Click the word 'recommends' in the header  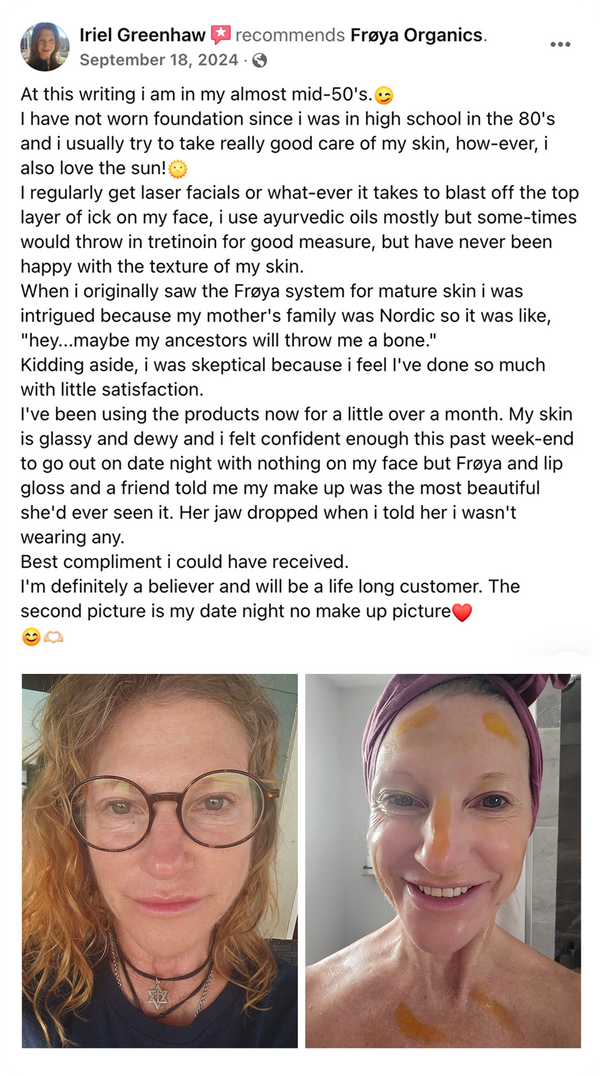tap(290, 35)
